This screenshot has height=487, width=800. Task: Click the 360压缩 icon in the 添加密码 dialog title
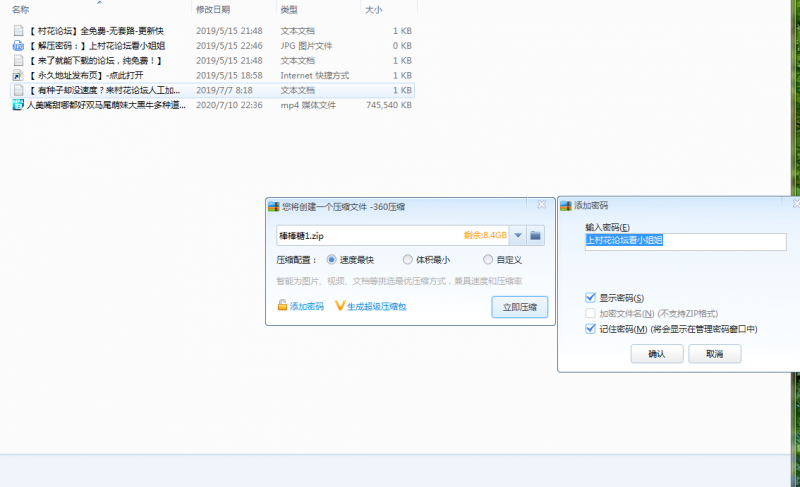(566, 206)
